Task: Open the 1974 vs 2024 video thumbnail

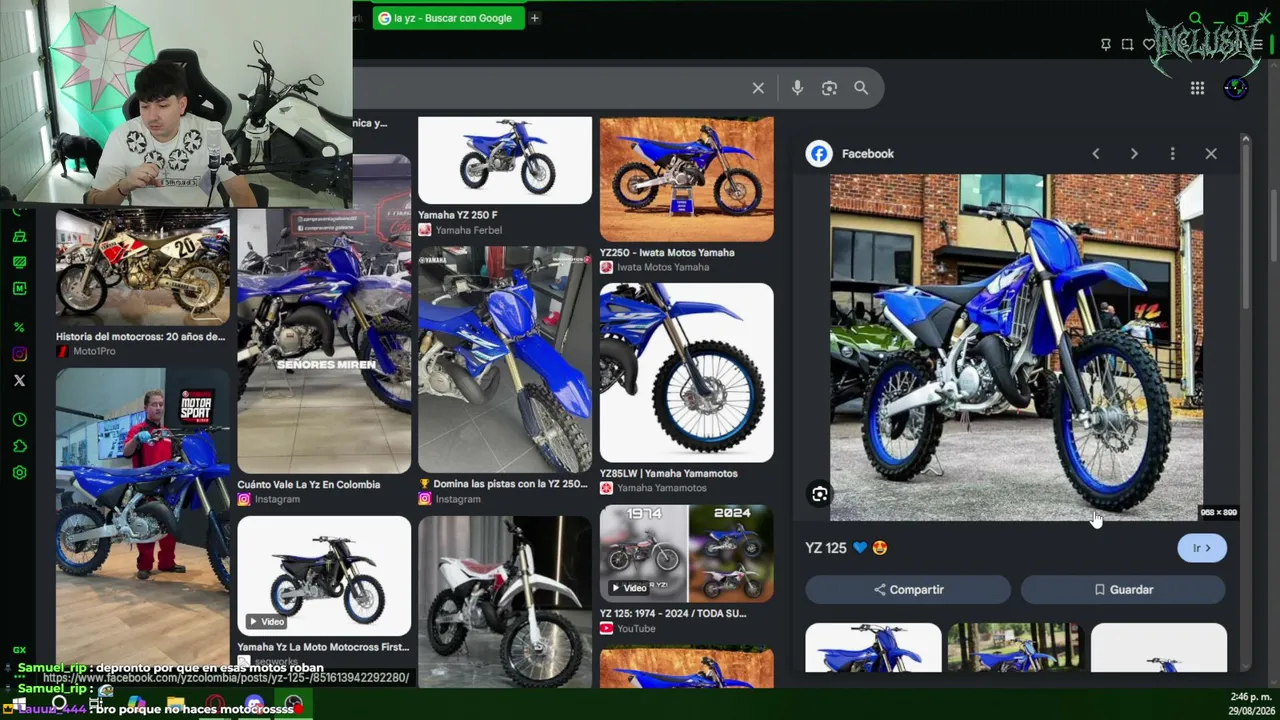Action: coord(687,554)
